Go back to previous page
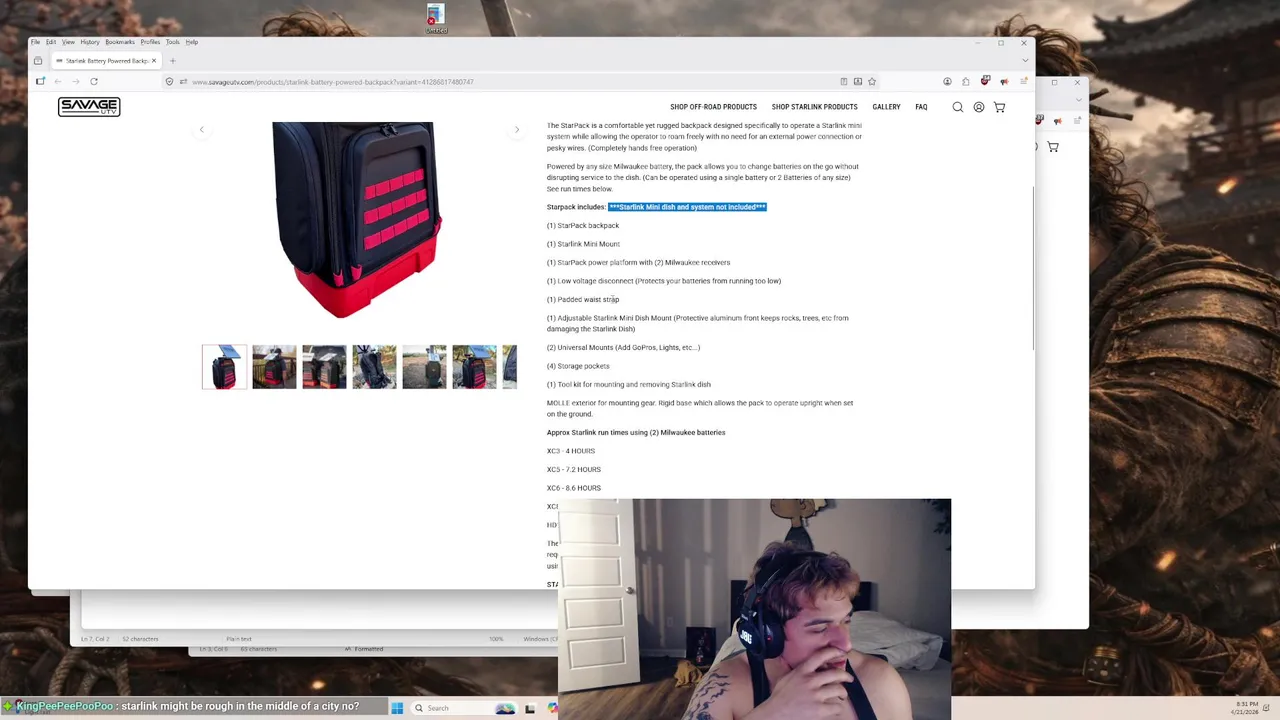Image resolution: width=1280 pixels, height=720 pixels. (x=58, y=82)
